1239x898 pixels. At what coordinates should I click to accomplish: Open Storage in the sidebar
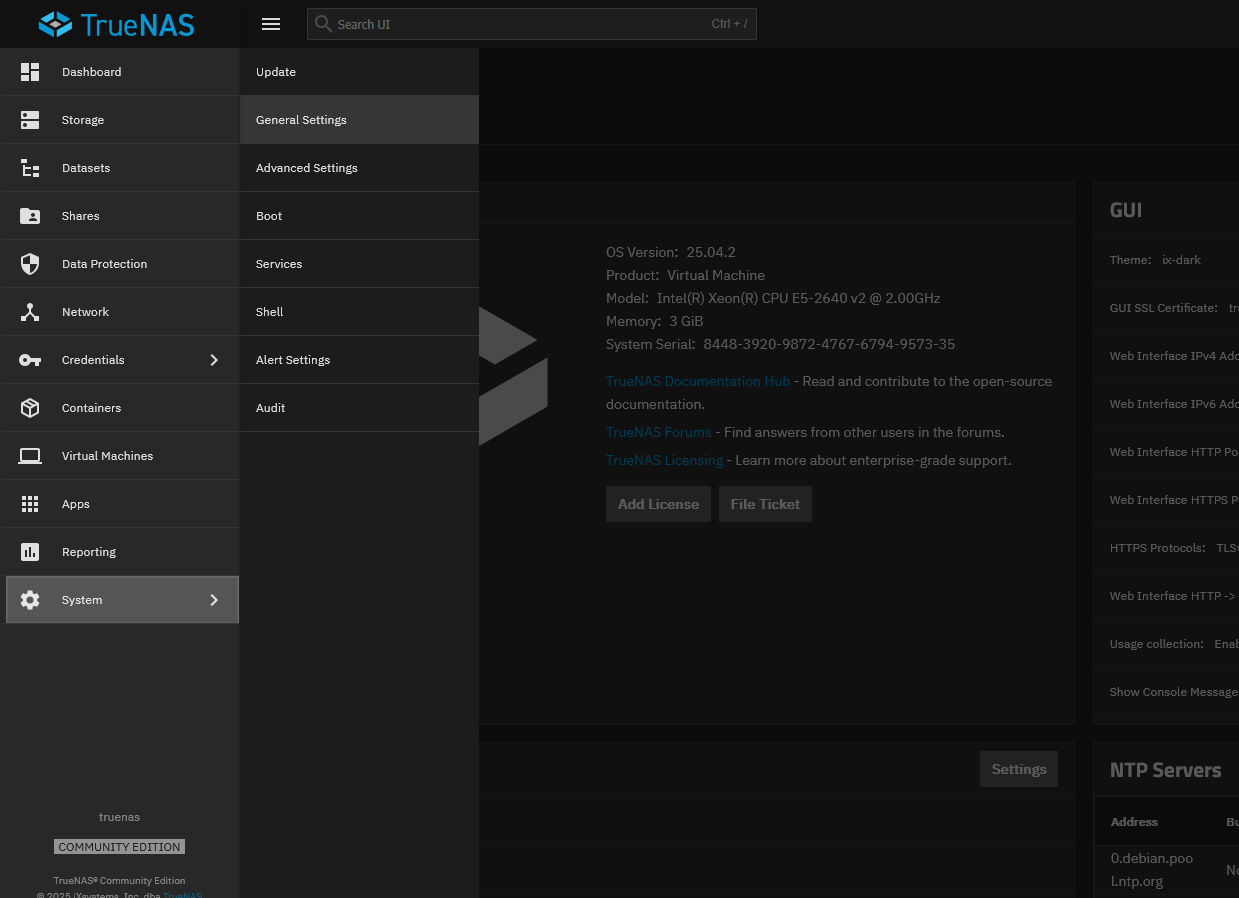tap(120, 120)
